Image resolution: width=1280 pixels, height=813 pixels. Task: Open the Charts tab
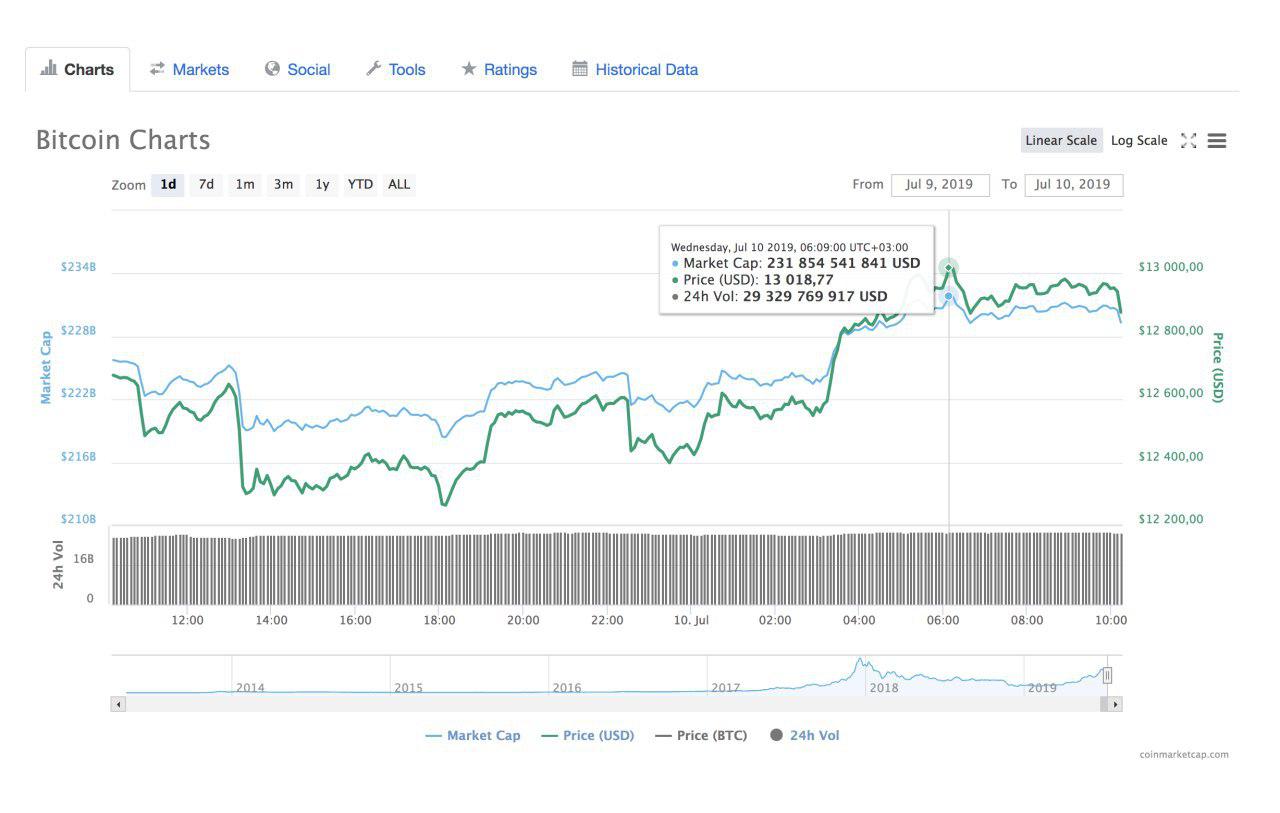point(77,69)
